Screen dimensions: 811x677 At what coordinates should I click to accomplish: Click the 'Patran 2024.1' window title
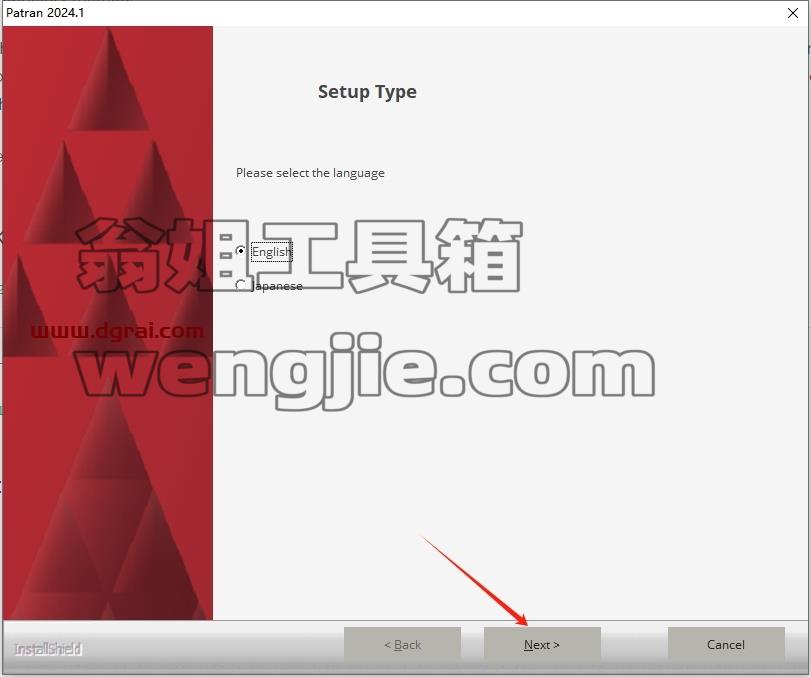[x=45, y=13]
